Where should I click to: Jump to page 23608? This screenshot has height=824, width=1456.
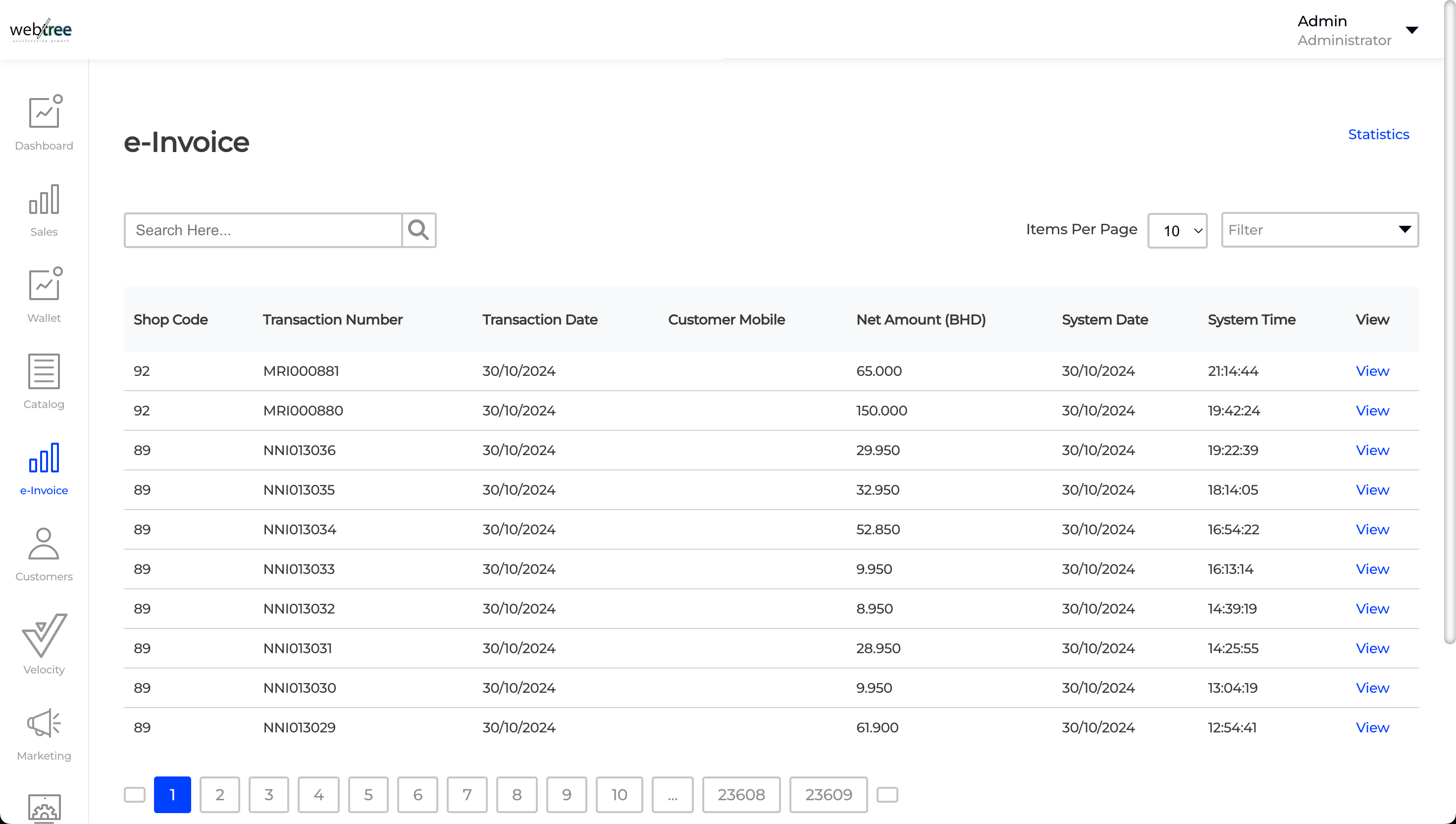741,795
